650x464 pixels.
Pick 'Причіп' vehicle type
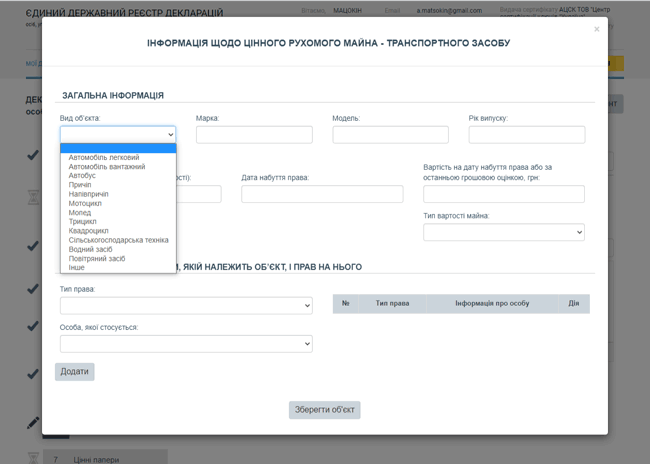click(82, 184)
